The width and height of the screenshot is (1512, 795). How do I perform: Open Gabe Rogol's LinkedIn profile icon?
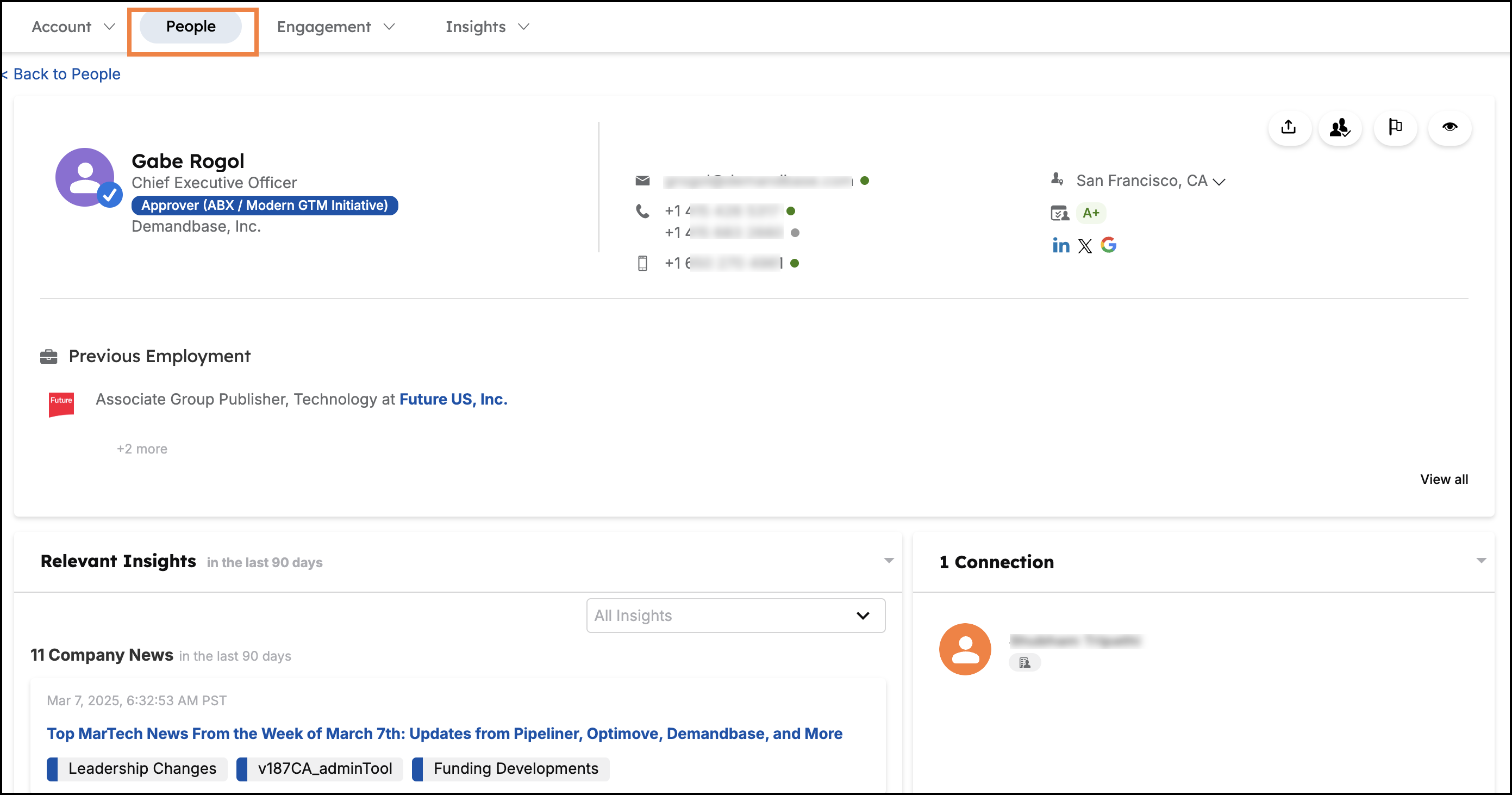point(1060,245)
